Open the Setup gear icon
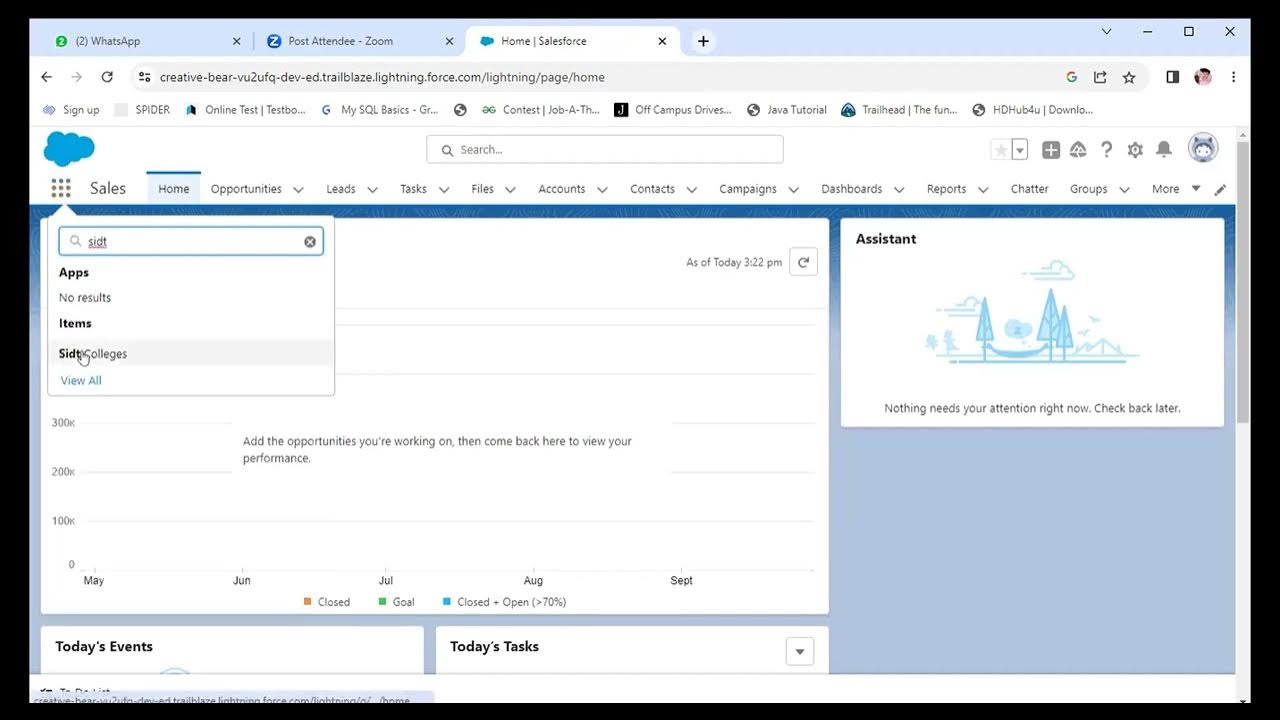Screen dimensions: 1280x720 1135,150
